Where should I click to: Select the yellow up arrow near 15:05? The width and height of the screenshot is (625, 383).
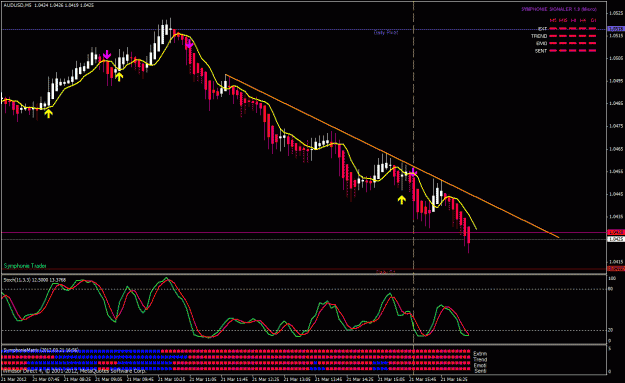pyautogui.click(x=401, y=200)
